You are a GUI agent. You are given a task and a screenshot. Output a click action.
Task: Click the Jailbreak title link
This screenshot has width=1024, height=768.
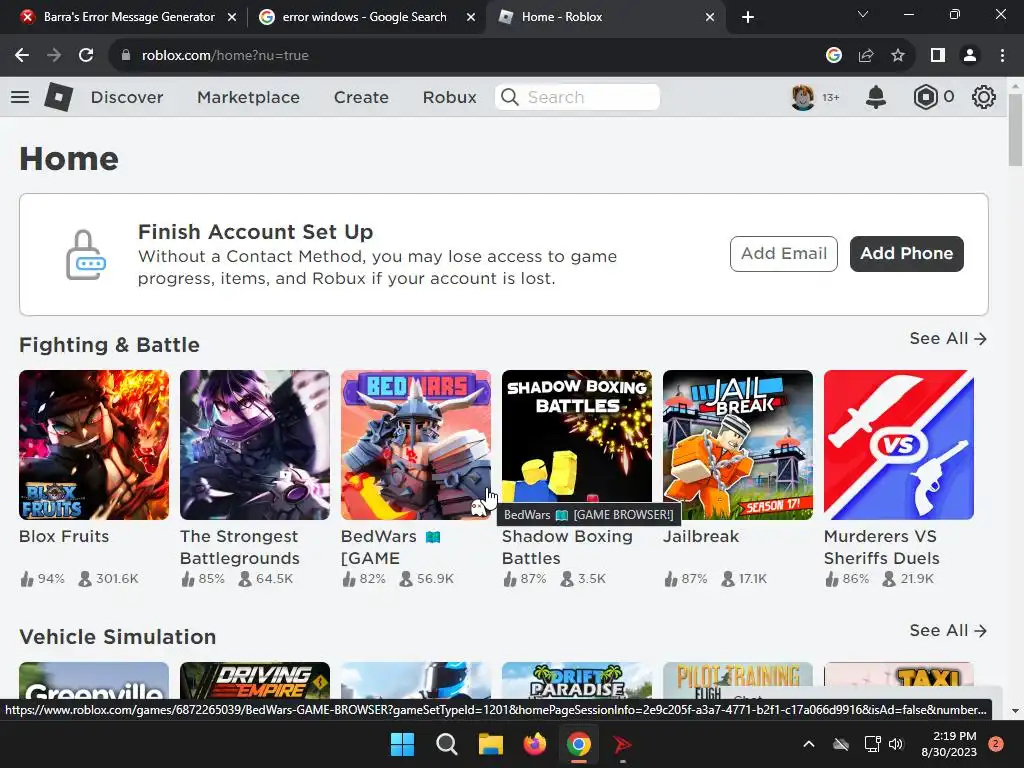[x=701, y=537]
